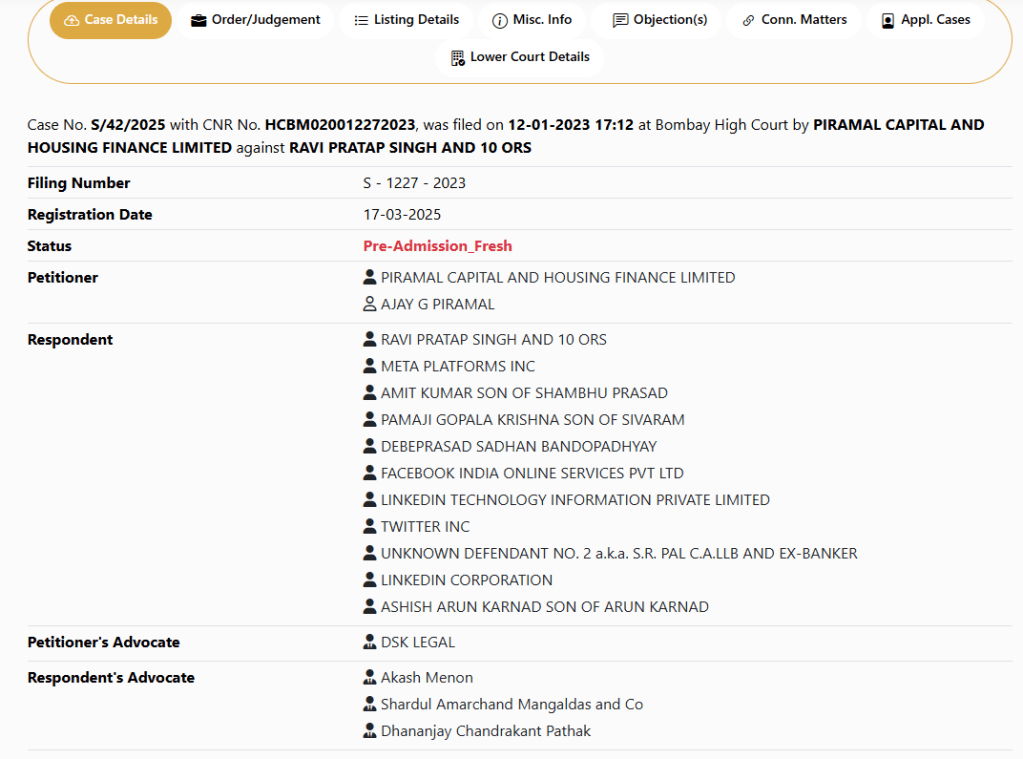Click person icon next to META PLATFORMS INC
Viewport: 1023px width, 759px height.
pos(370,366)
